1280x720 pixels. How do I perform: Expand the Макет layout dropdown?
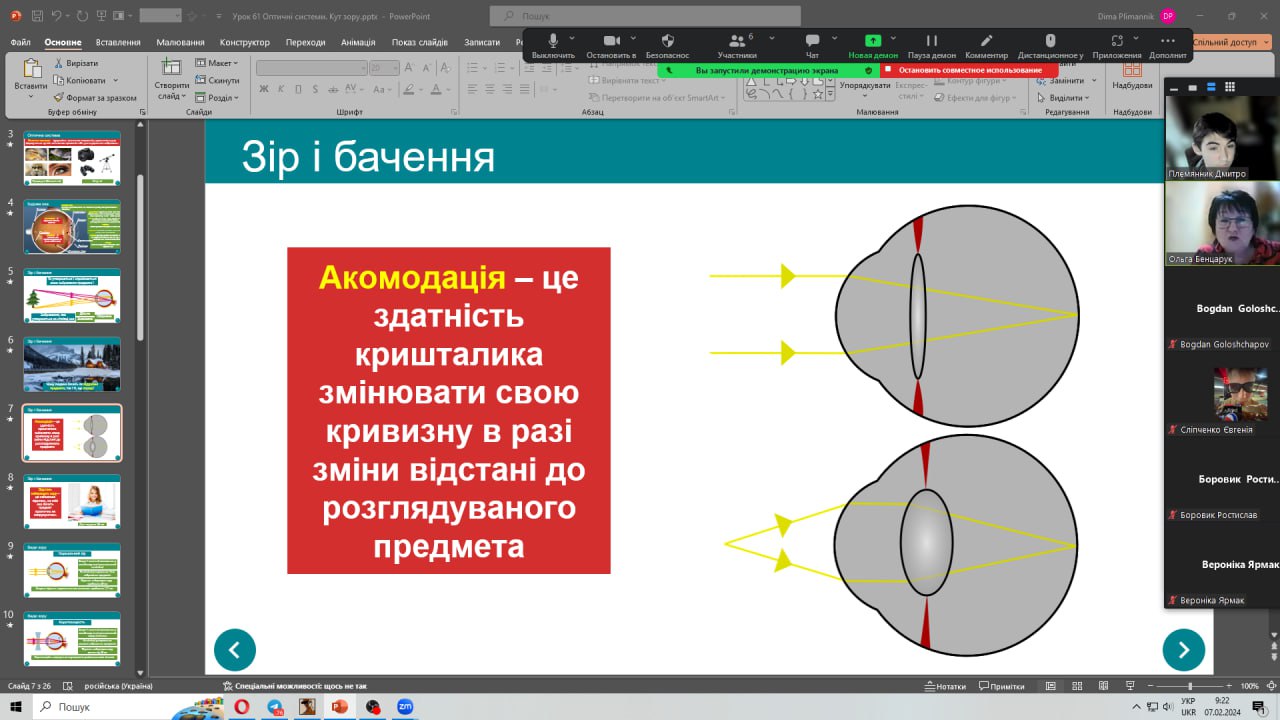coord(219,63)
